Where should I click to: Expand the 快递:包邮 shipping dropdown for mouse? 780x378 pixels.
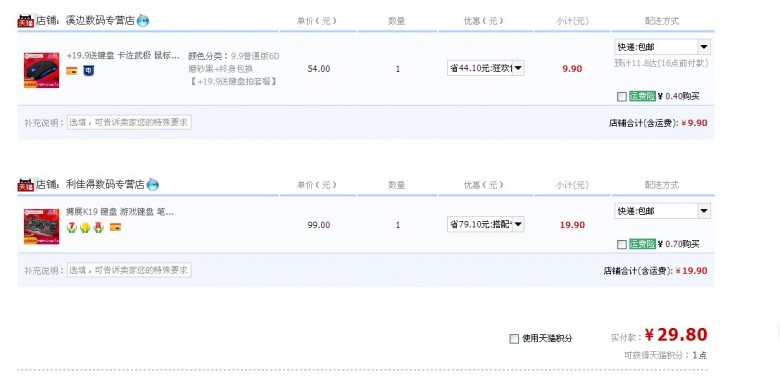click(x=662, y=47)
